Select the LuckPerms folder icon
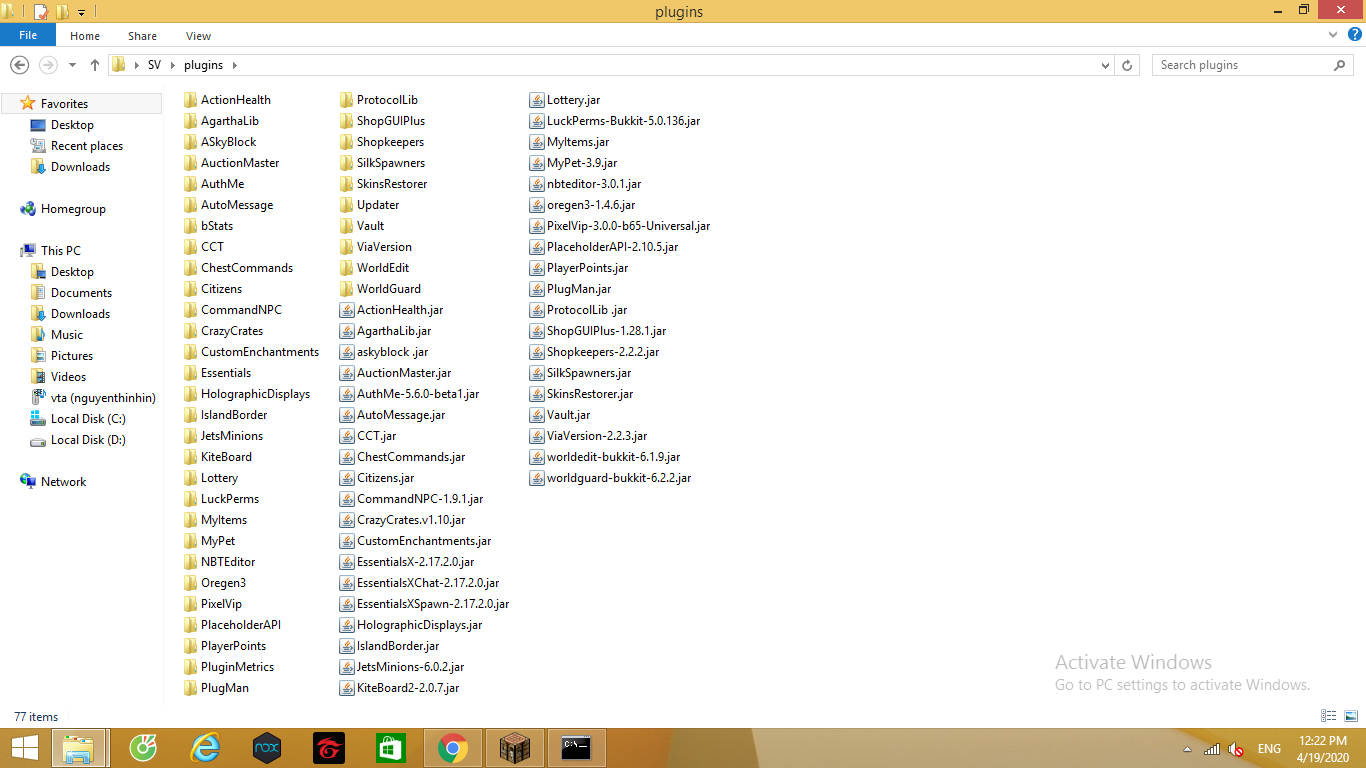 (x=191, y=499)
